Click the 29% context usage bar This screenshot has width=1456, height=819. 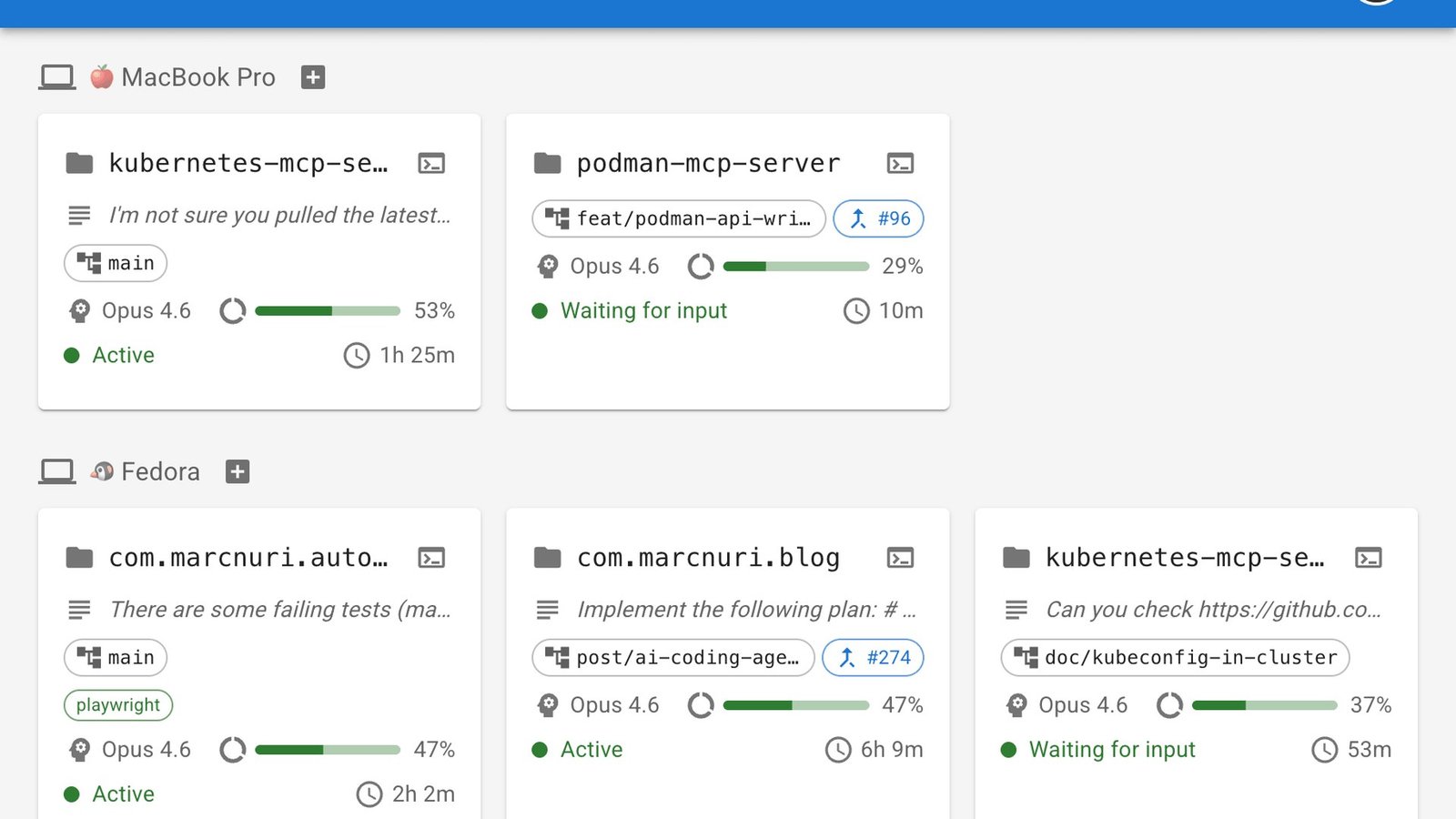click(796, 267)
